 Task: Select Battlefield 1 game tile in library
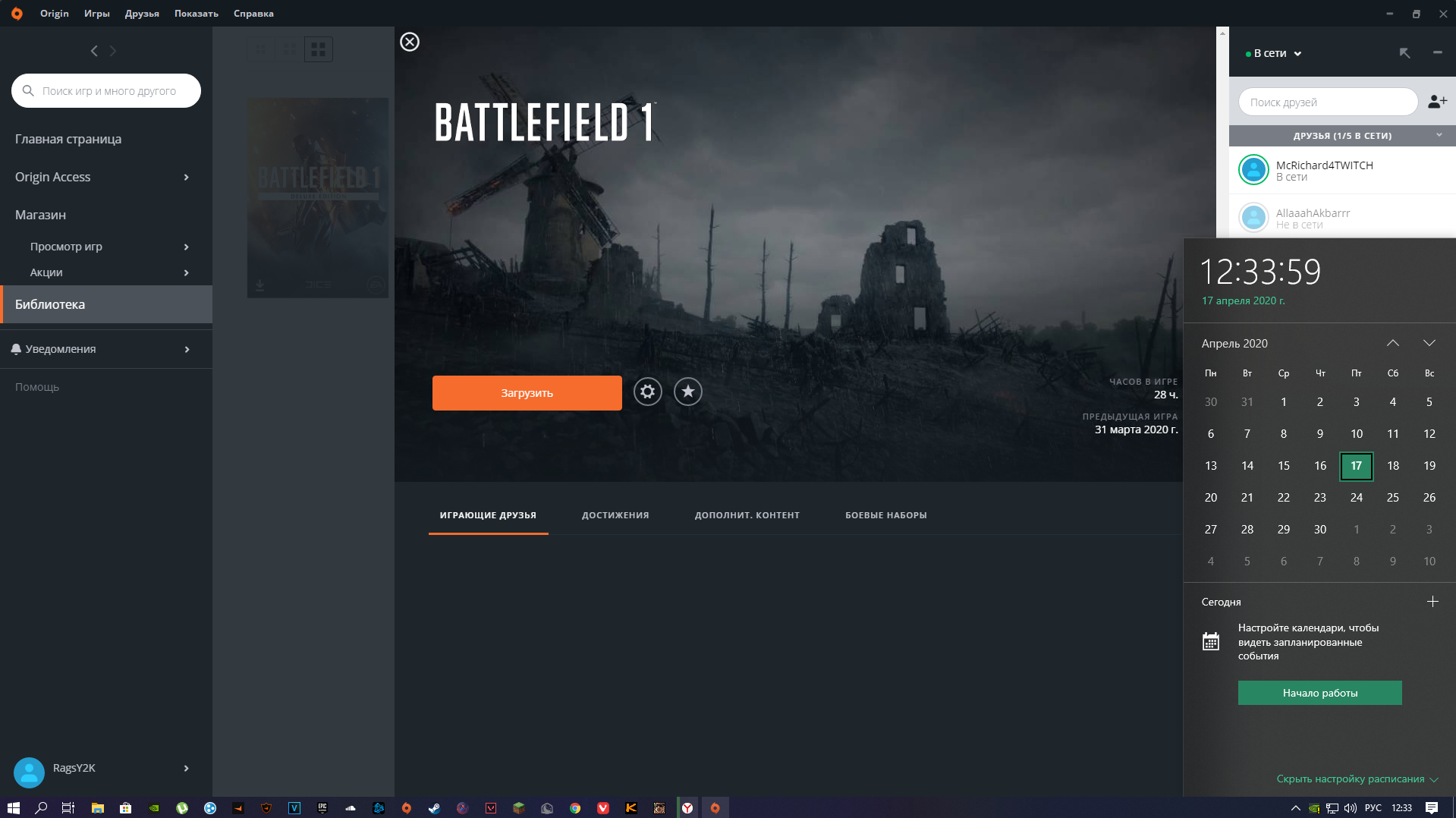pyautogui.click(x=318, y=197)
